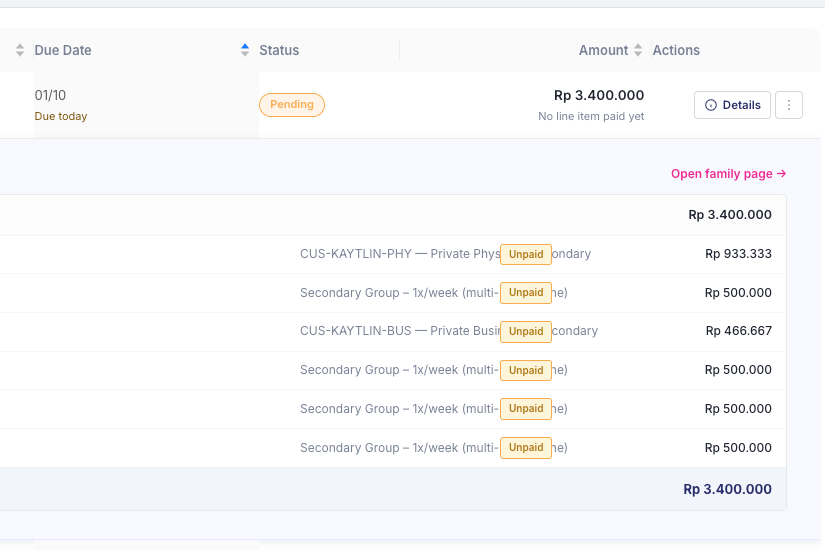Click 'No line item paid yet' note

[x=591, y=116]
